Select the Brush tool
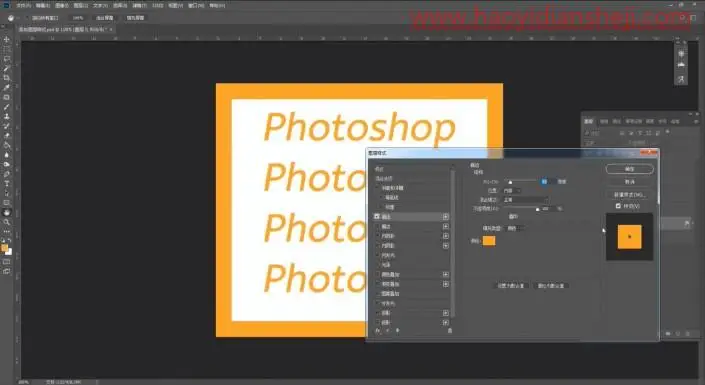Viewport: 705px width, 385px height. [x=7, y=107]
